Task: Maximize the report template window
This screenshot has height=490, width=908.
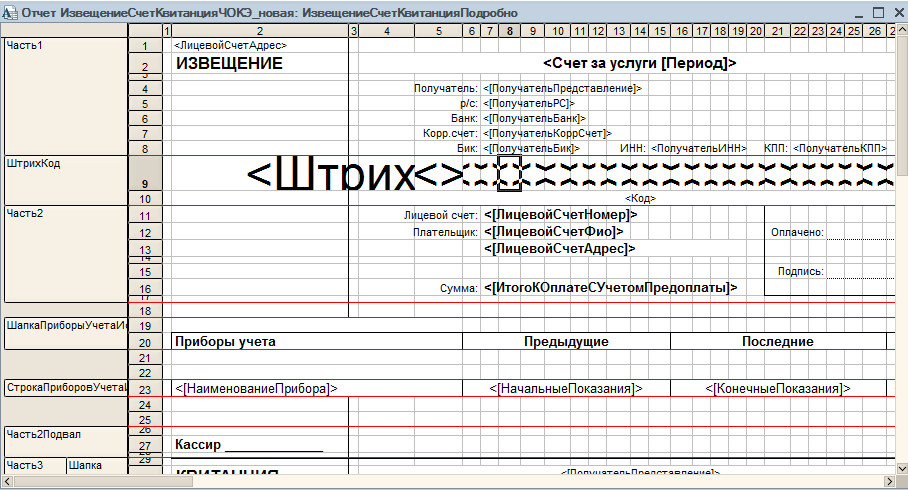Action: coord(876,13)
